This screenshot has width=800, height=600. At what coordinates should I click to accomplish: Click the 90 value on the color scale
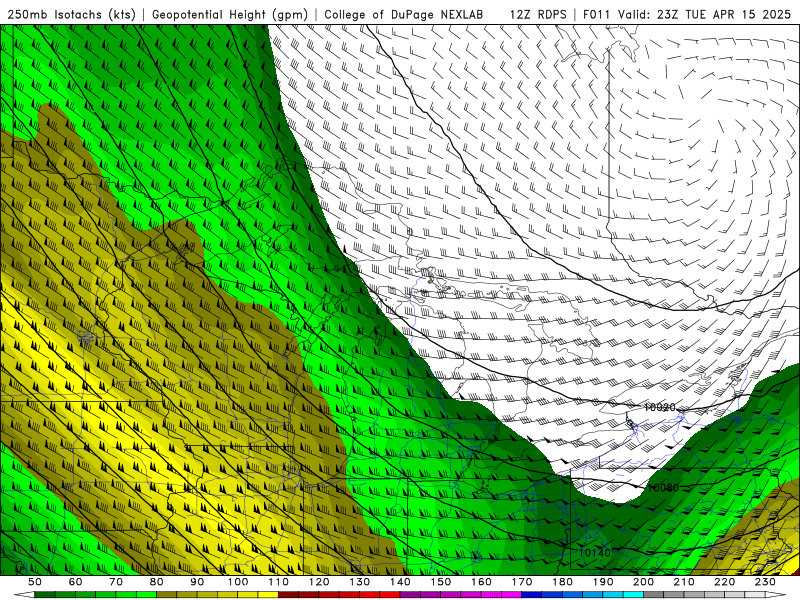pos(197,582)
